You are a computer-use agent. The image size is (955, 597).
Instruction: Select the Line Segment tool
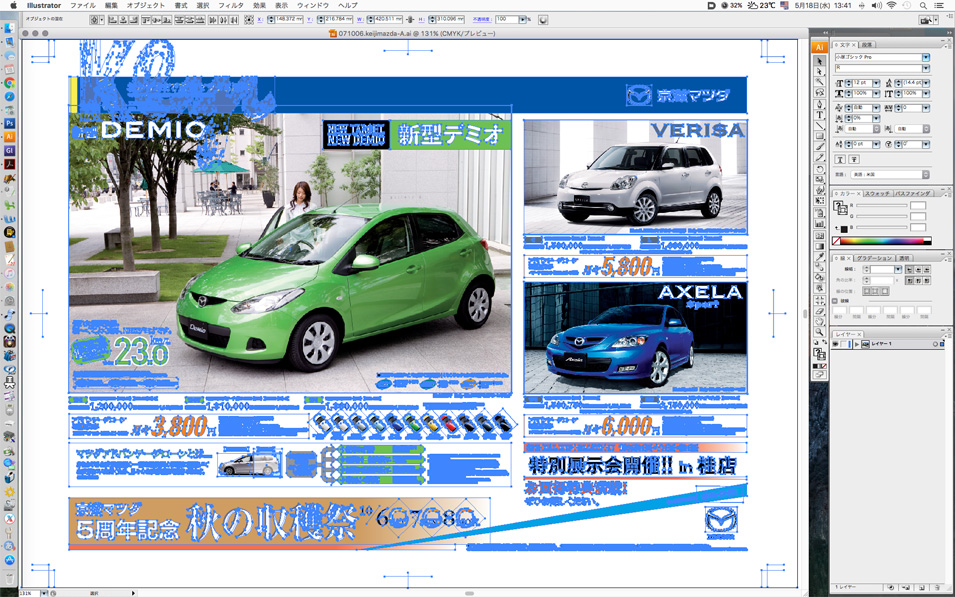click(819, 125)
